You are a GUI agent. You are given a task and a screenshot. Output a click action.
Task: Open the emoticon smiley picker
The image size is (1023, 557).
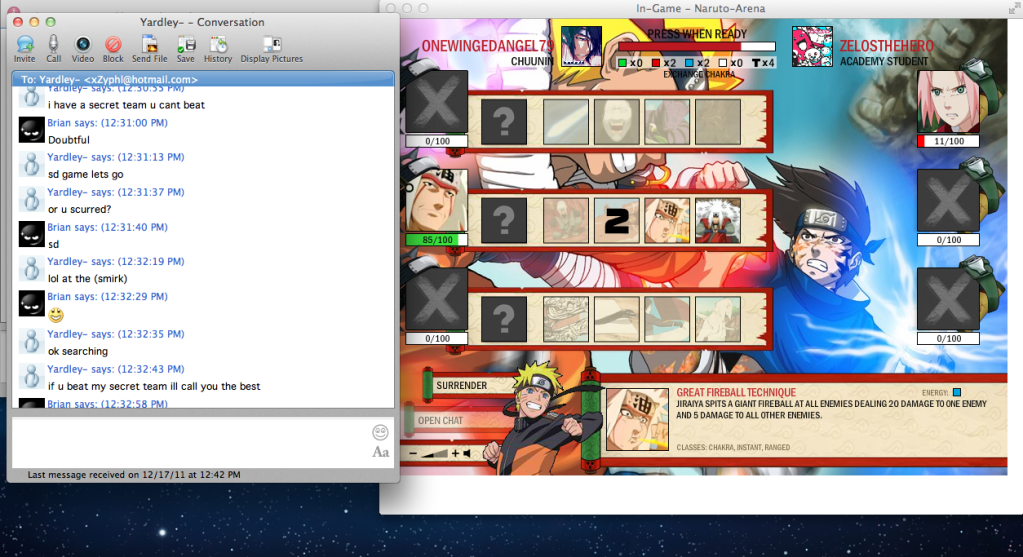pos(380,433)
